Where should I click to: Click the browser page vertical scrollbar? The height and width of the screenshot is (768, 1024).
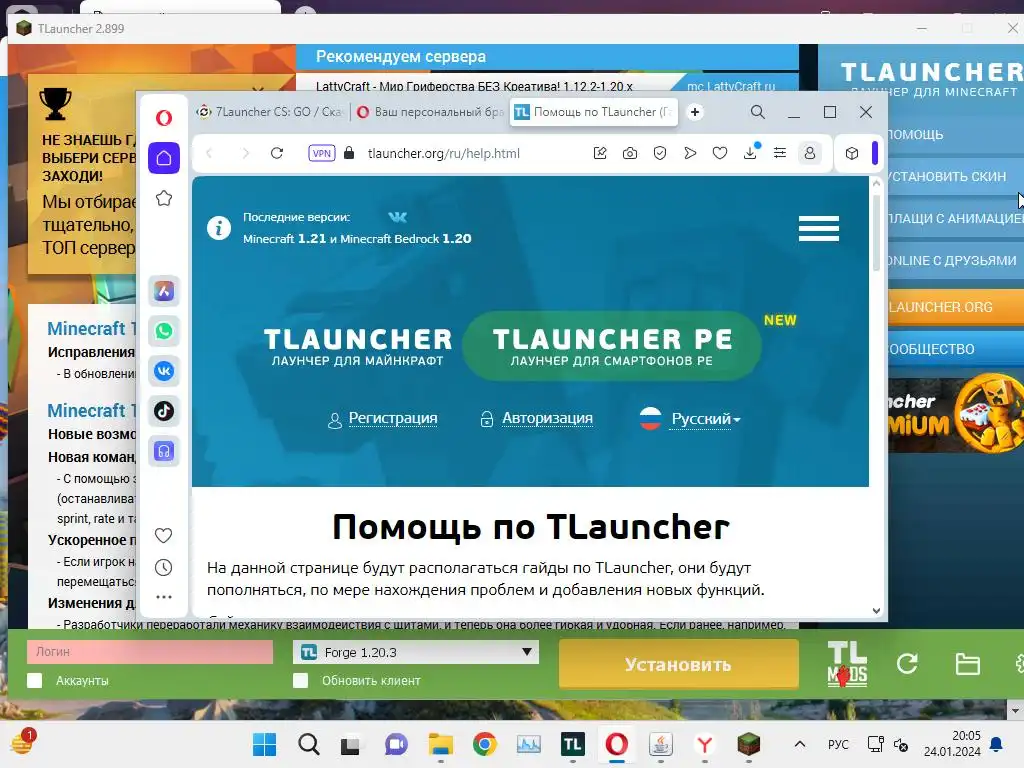click(876, 232)
